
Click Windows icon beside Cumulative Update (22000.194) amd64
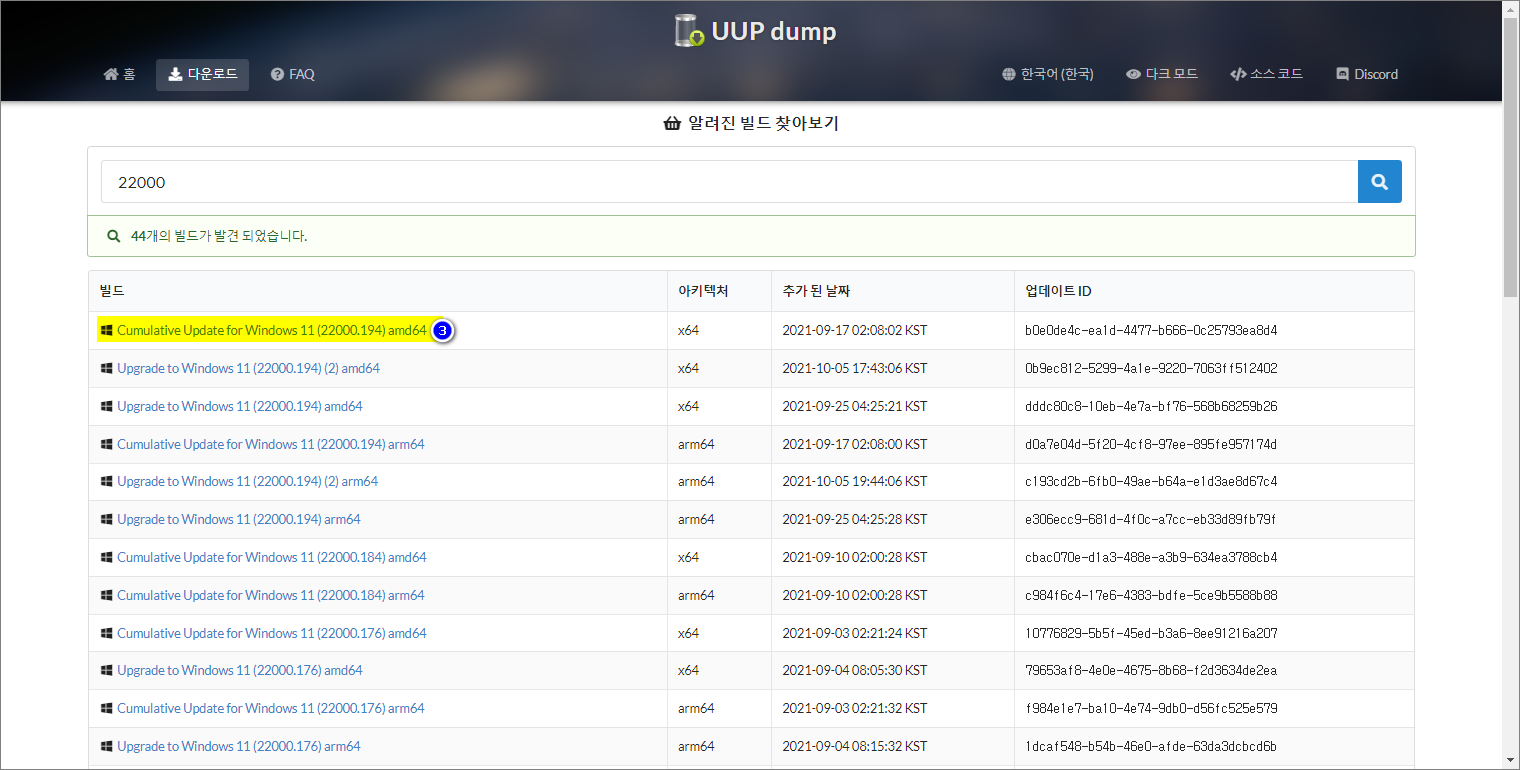pyautogui.click(x=106, y=330)
